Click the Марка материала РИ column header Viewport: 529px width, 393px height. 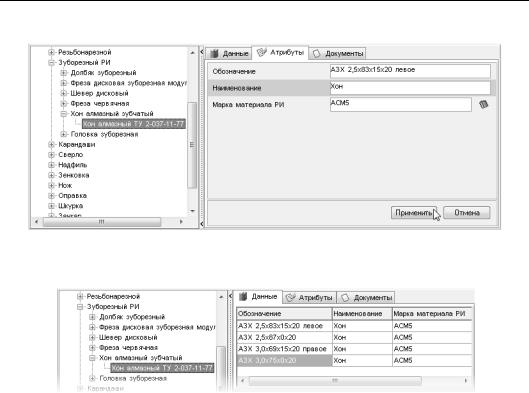click(432, 314)
